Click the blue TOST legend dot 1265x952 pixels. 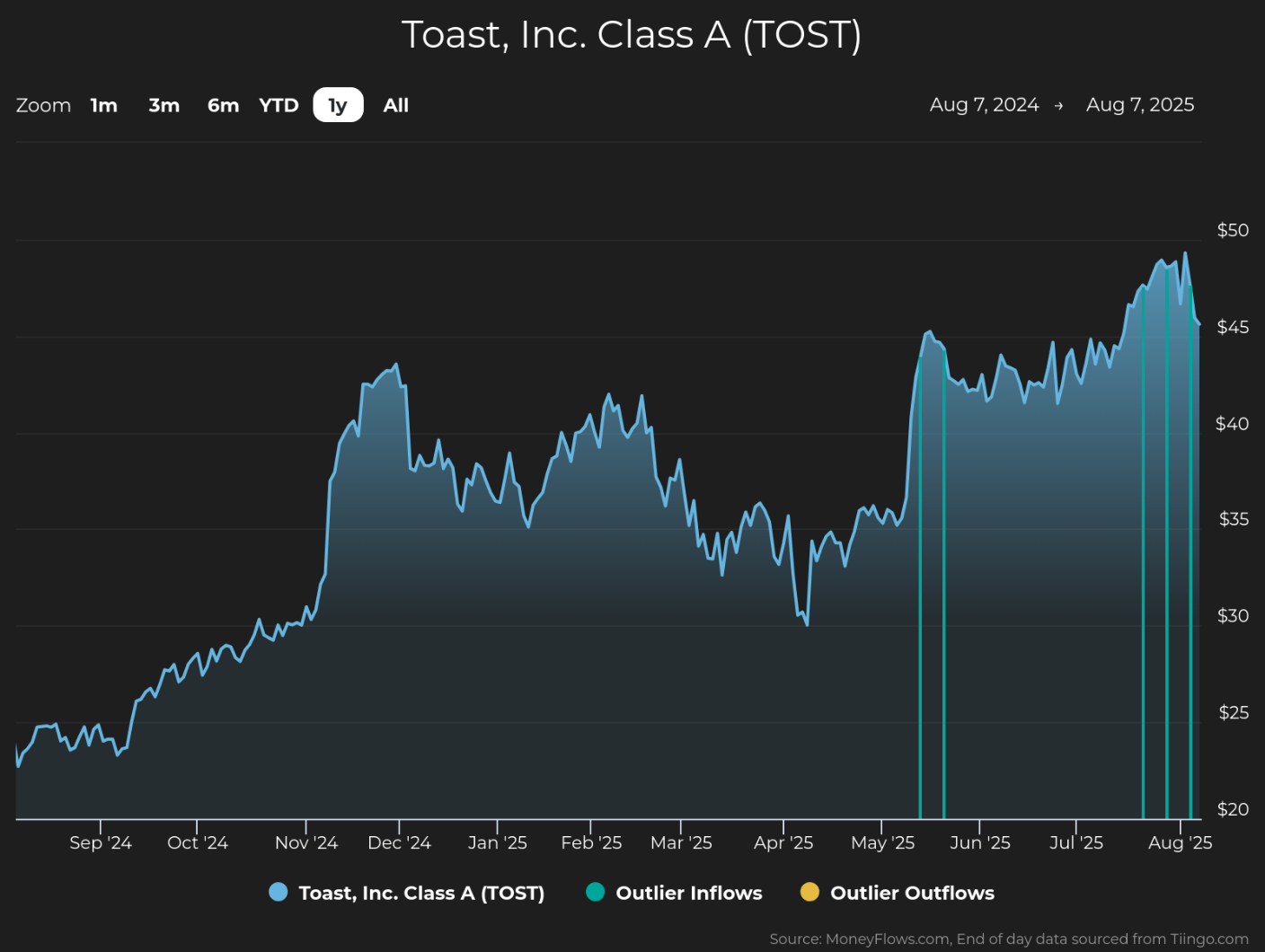coord(279,892)
